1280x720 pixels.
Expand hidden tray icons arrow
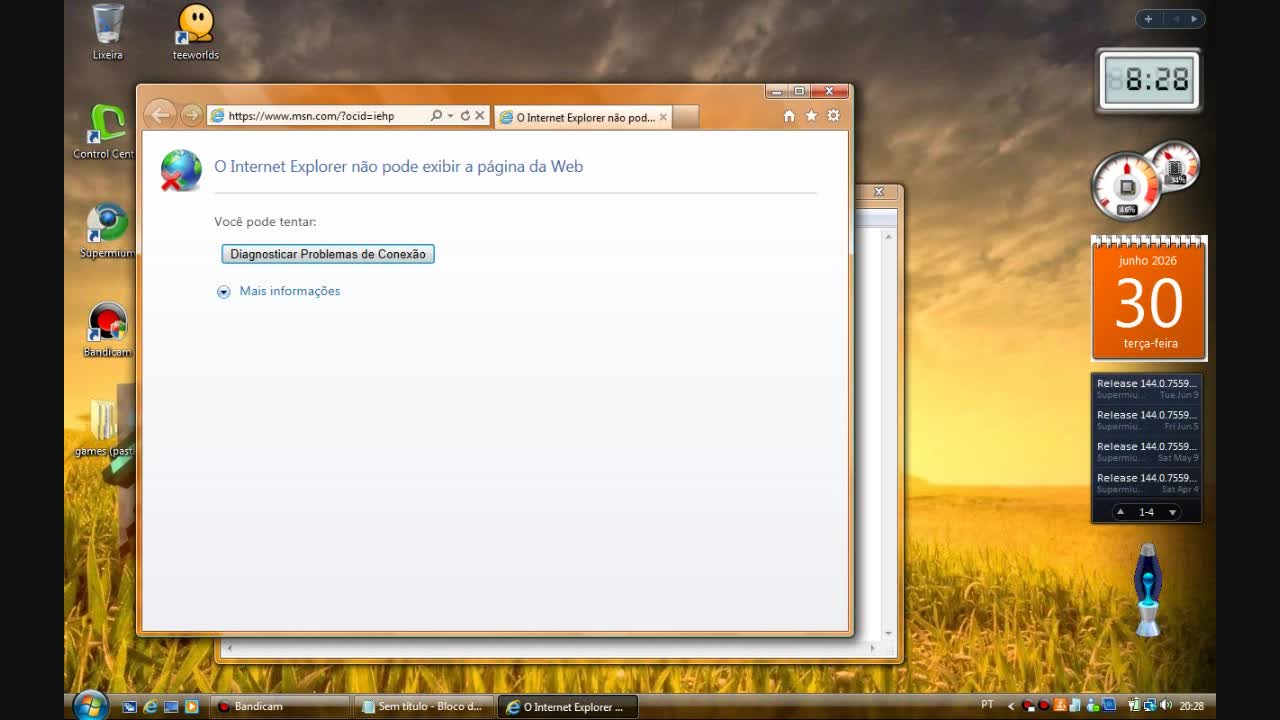click(1011, 706)
